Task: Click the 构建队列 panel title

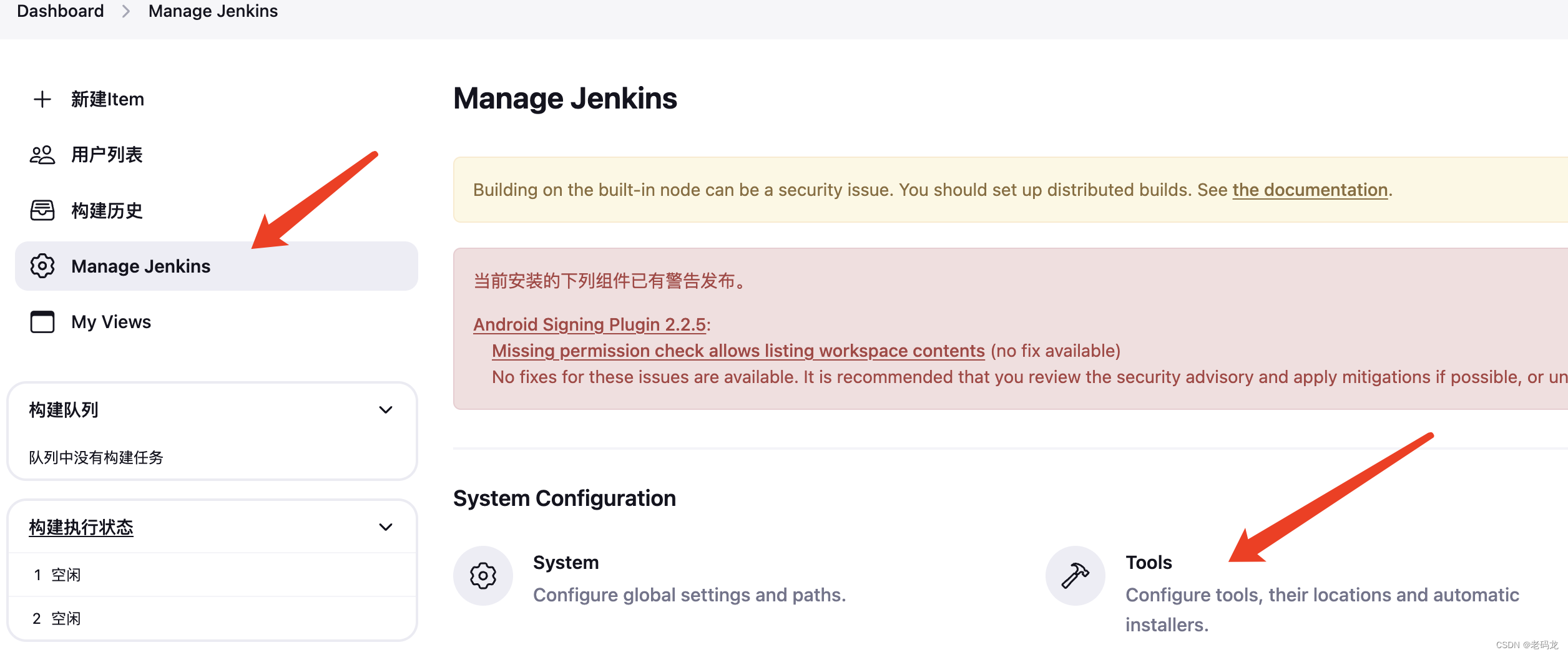Action: tap(64, 410)
